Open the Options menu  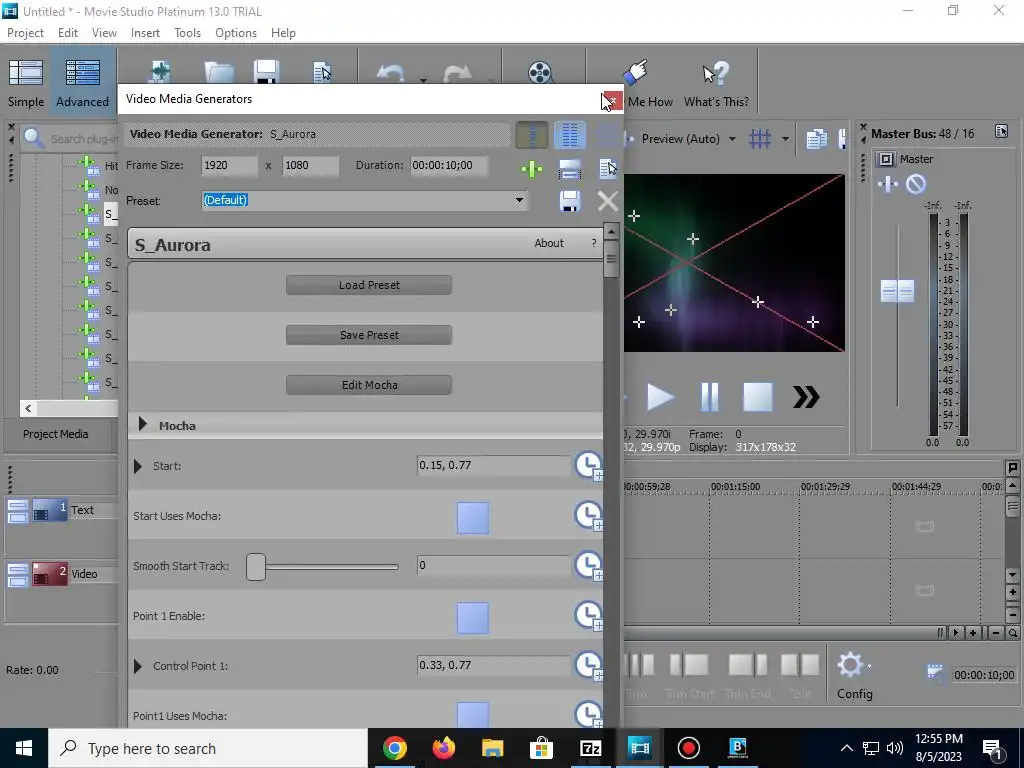tap(236, 33)
